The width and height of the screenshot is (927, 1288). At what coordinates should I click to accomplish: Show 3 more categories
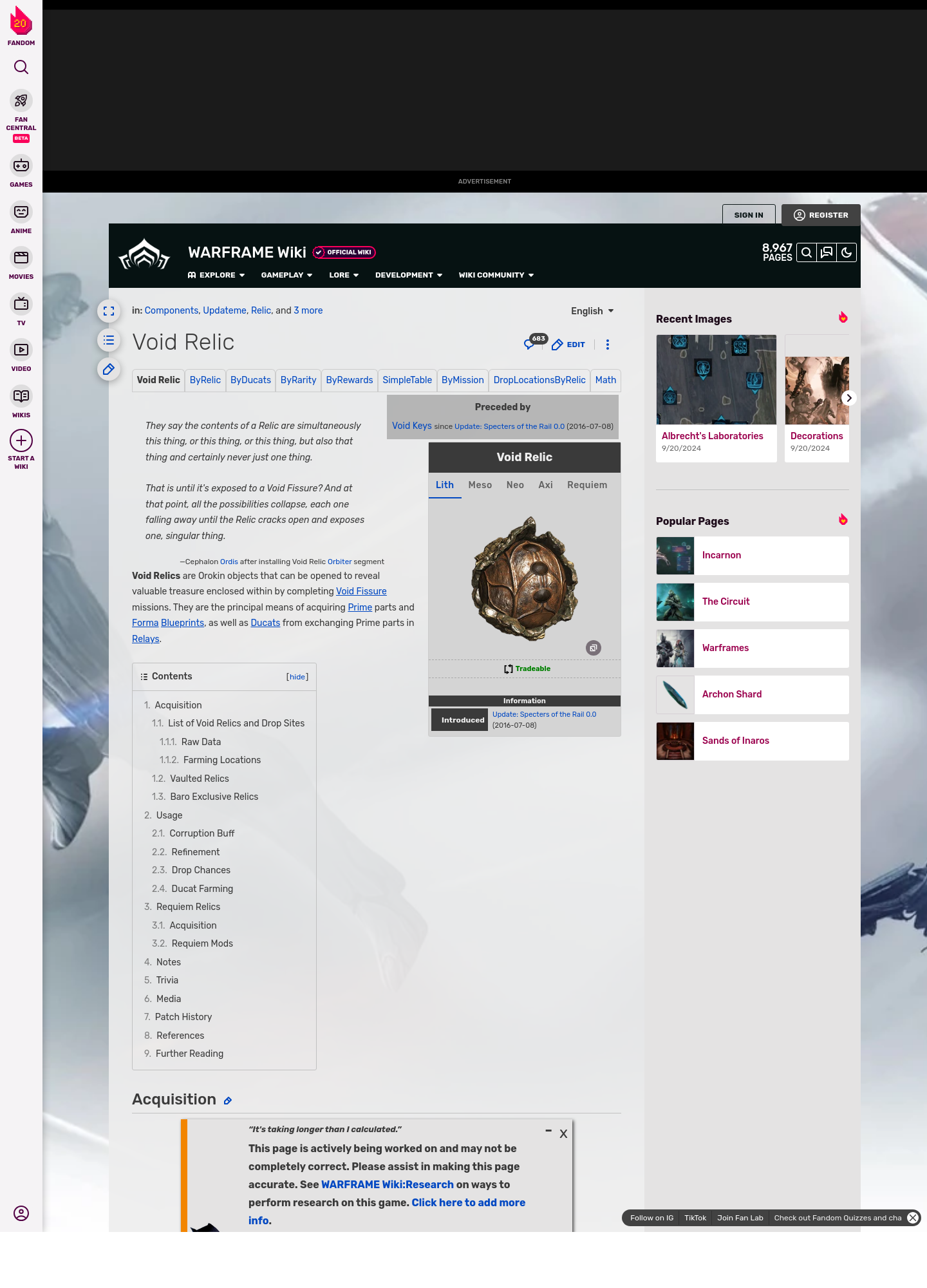tap(308, 310)
